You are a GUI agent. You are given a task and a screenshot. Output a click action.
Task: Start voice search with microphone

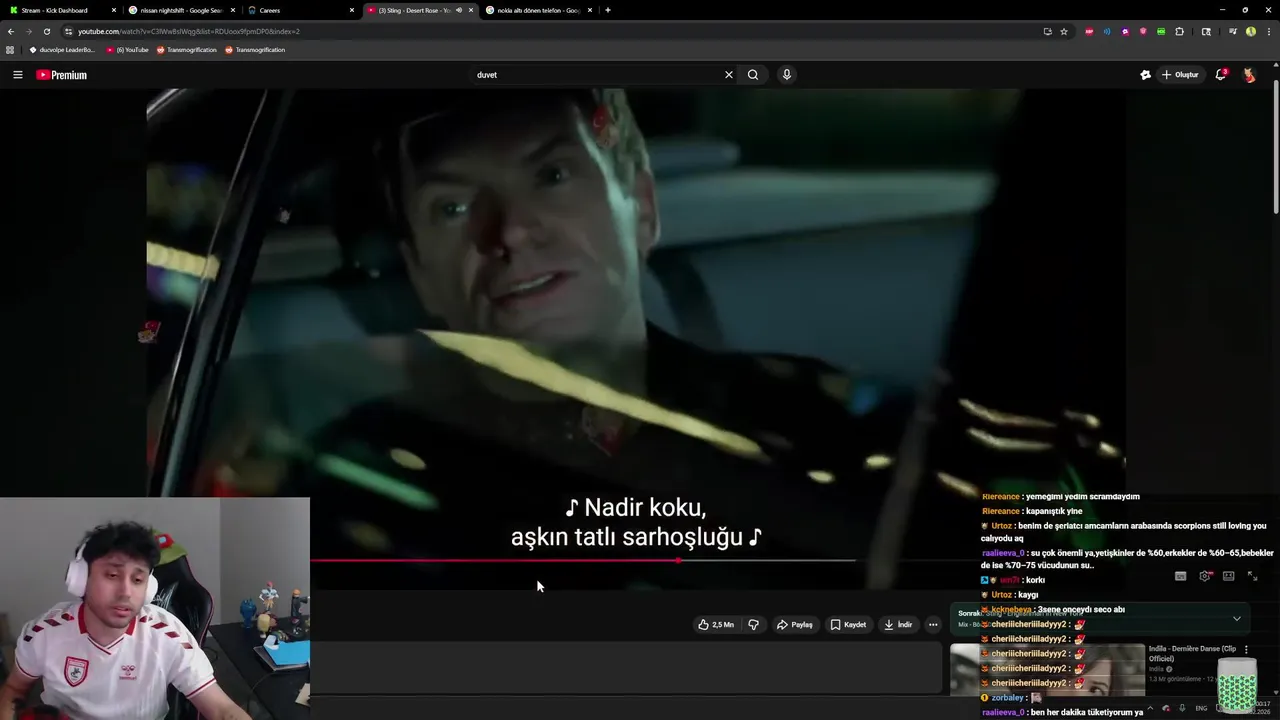[787, 75]
